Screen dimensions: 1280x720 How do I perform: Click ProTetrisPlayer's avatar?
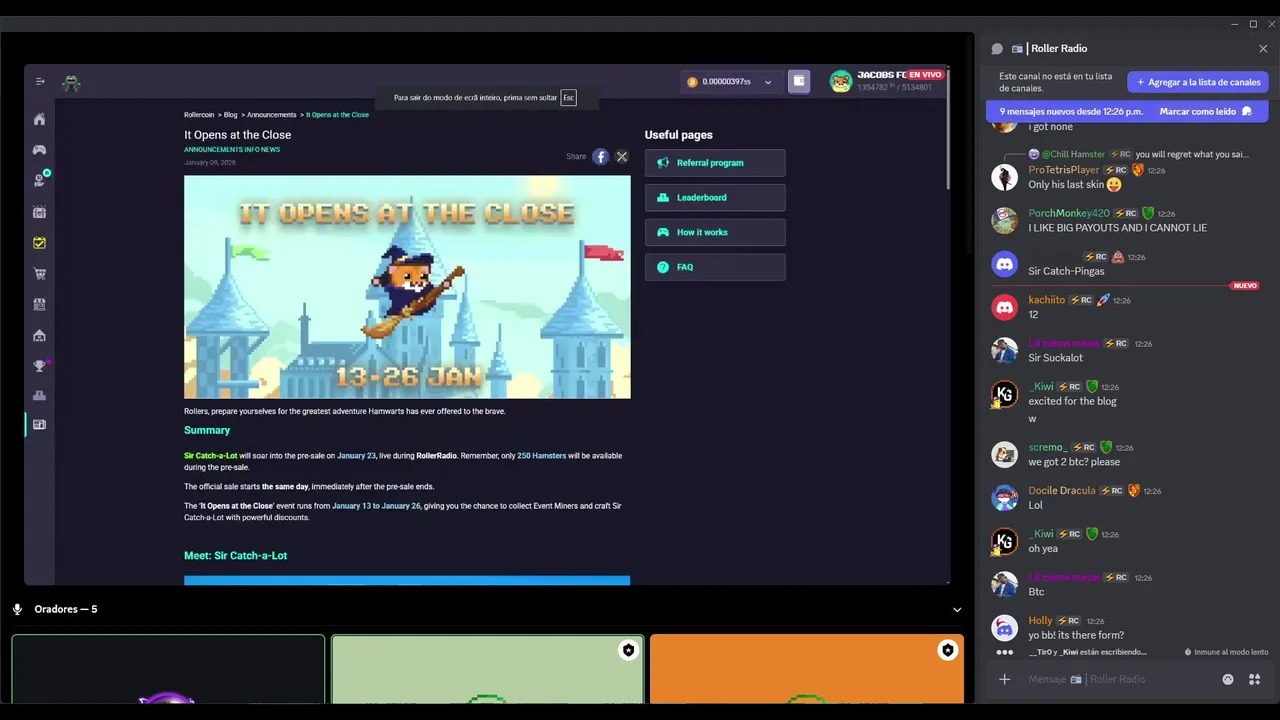[1004, 177]
